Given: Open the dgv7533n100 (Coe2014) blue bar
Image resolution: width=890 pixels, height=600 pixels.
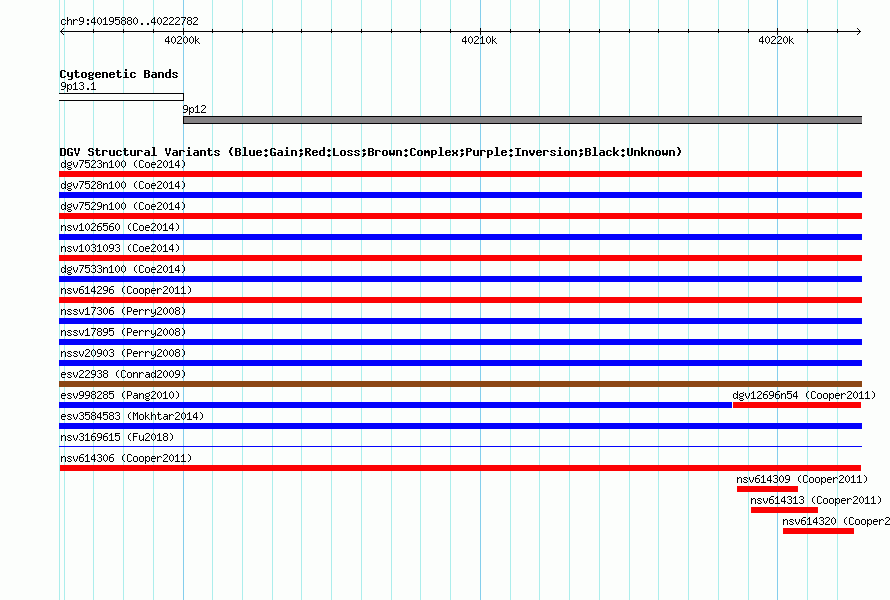Looking at the screenshot, I should point(460,279).
